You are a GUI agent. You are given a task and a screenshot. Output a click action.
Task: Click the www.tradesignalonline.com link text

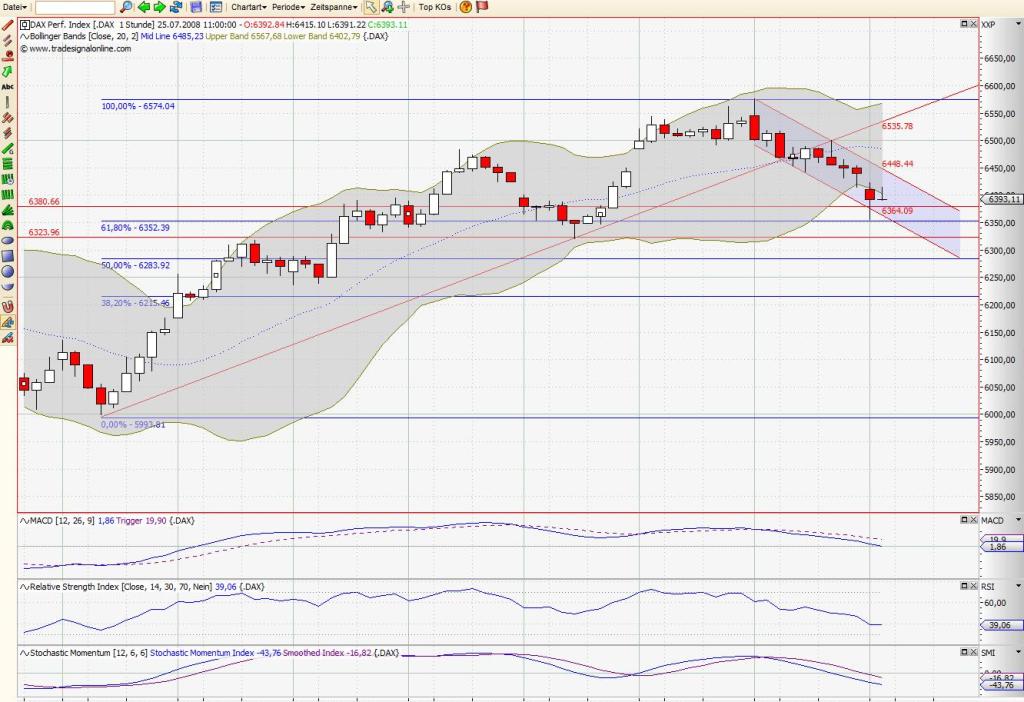(x=80, y=49)
